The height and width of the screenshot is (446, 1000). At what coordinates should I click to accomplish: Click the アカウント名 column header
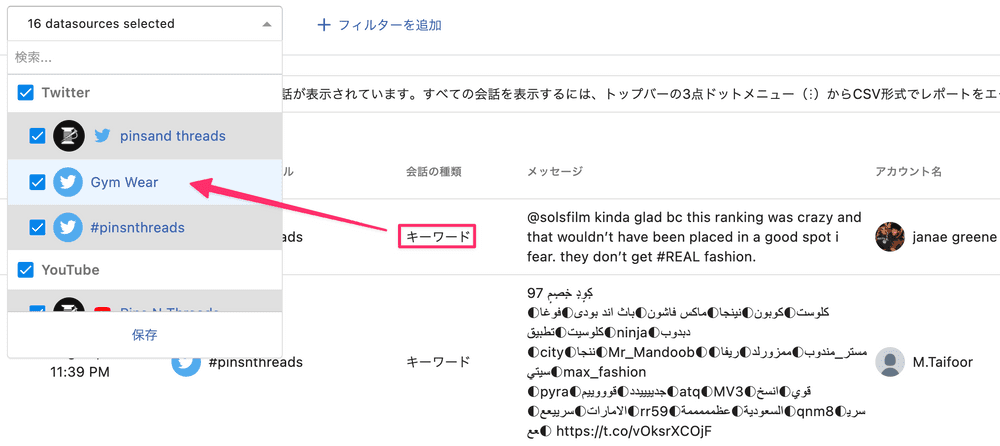908,172
